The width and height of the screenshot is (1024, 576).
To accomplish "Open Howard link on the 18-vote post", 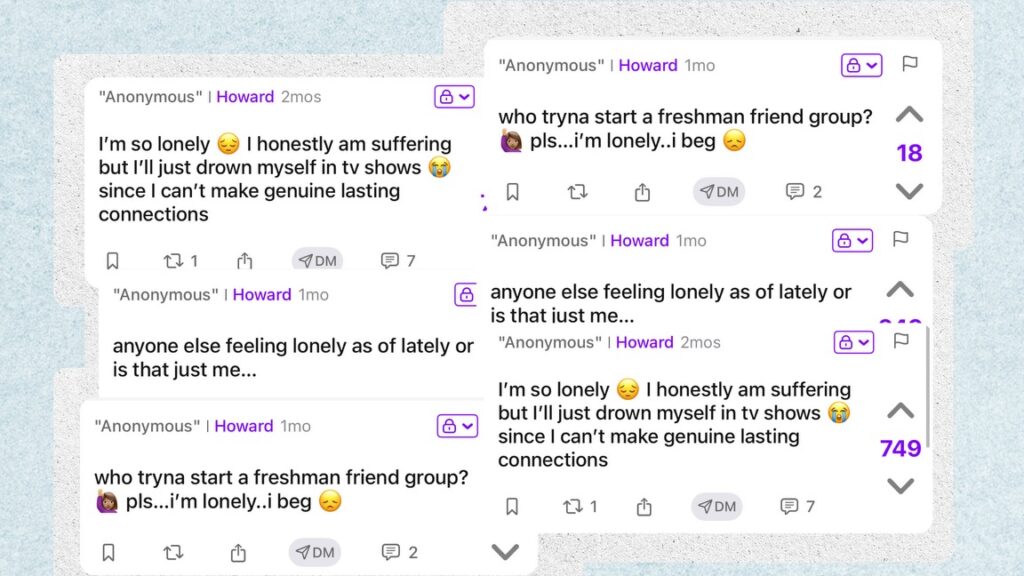I will (648, 65).
